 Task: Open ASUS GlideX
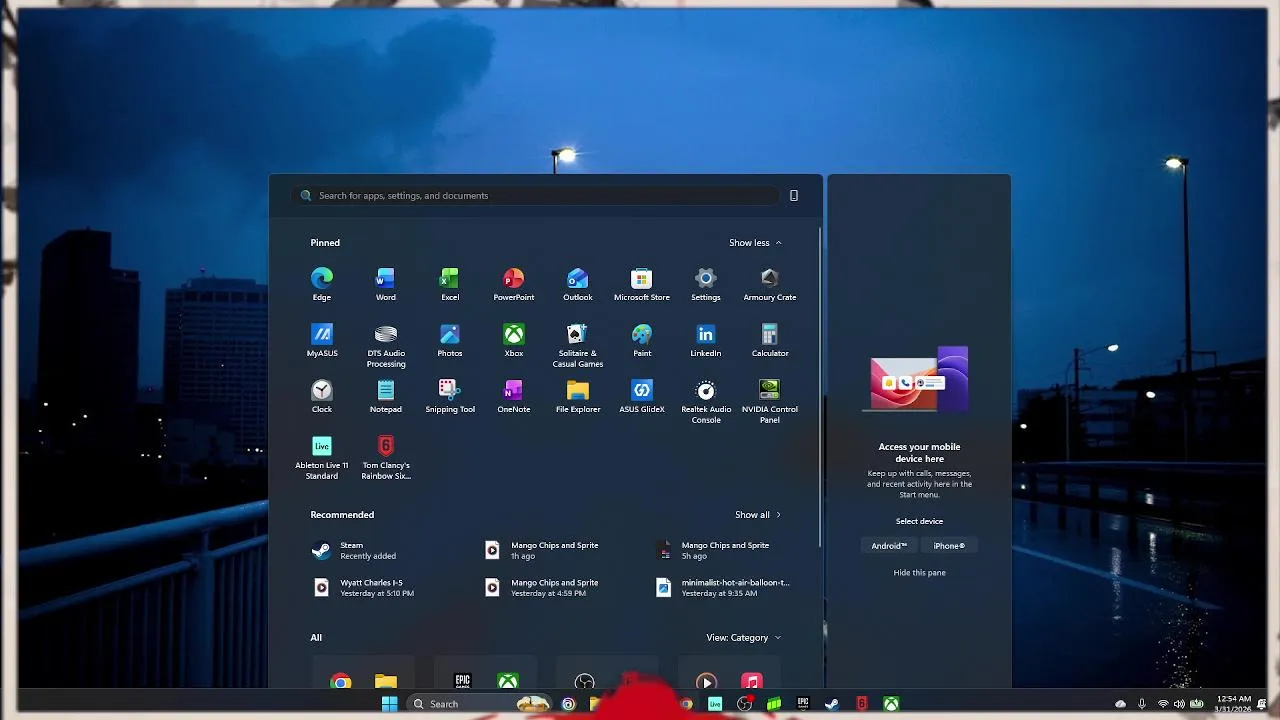pyautogui.click(x=642, y=396)
